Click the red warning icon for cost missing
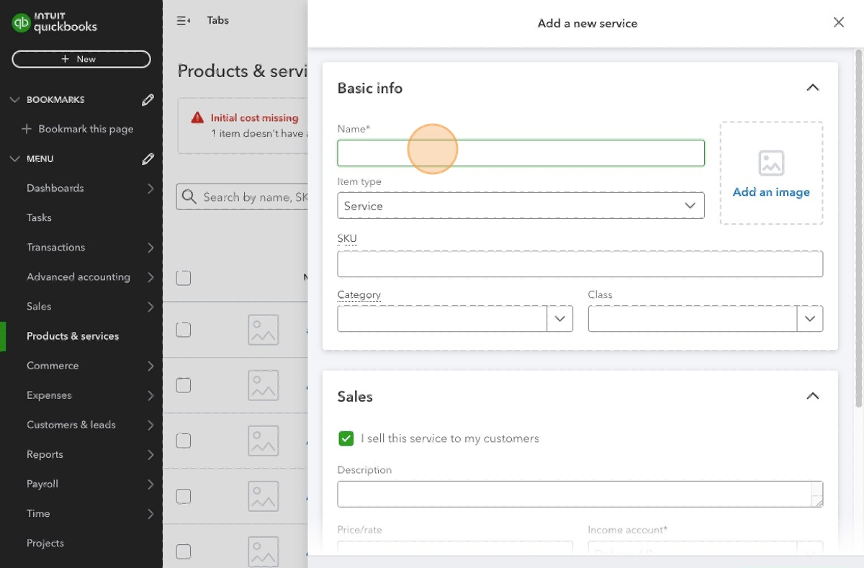This screenshot has width=864, height=568. pos(197,118)
